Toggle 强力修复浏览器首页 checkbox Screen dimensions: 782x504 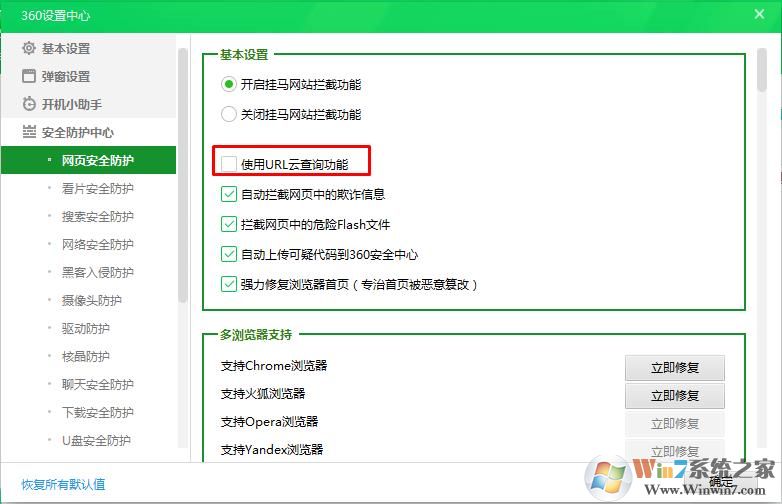point(228,284)
